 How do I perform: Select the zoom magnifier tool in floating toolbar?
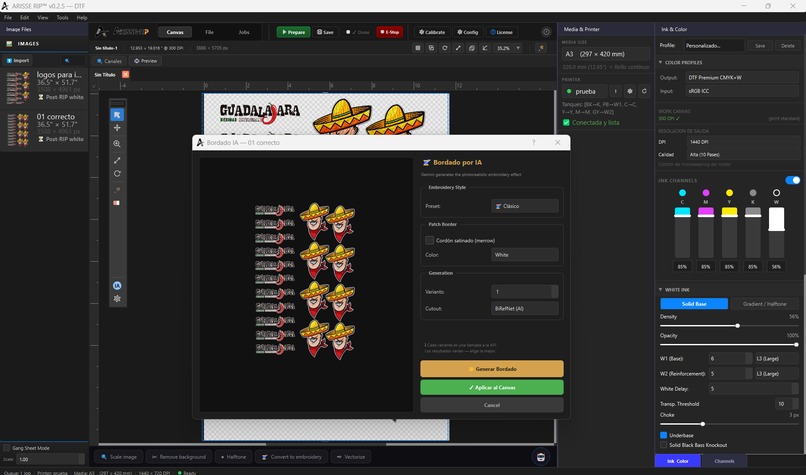click(117, 144)
